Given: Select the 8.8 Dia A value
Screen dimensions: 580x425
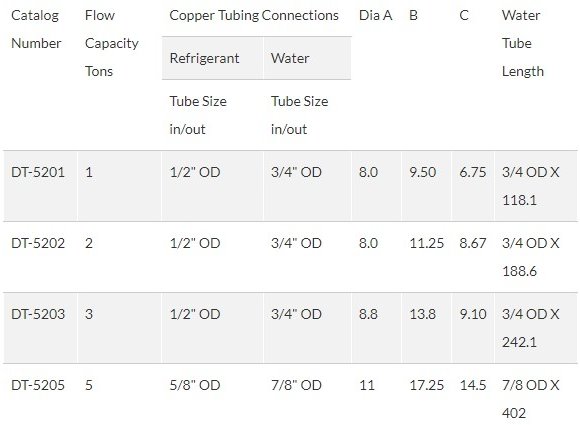Looking at the screenshot, I should click(x=368, y=314).
